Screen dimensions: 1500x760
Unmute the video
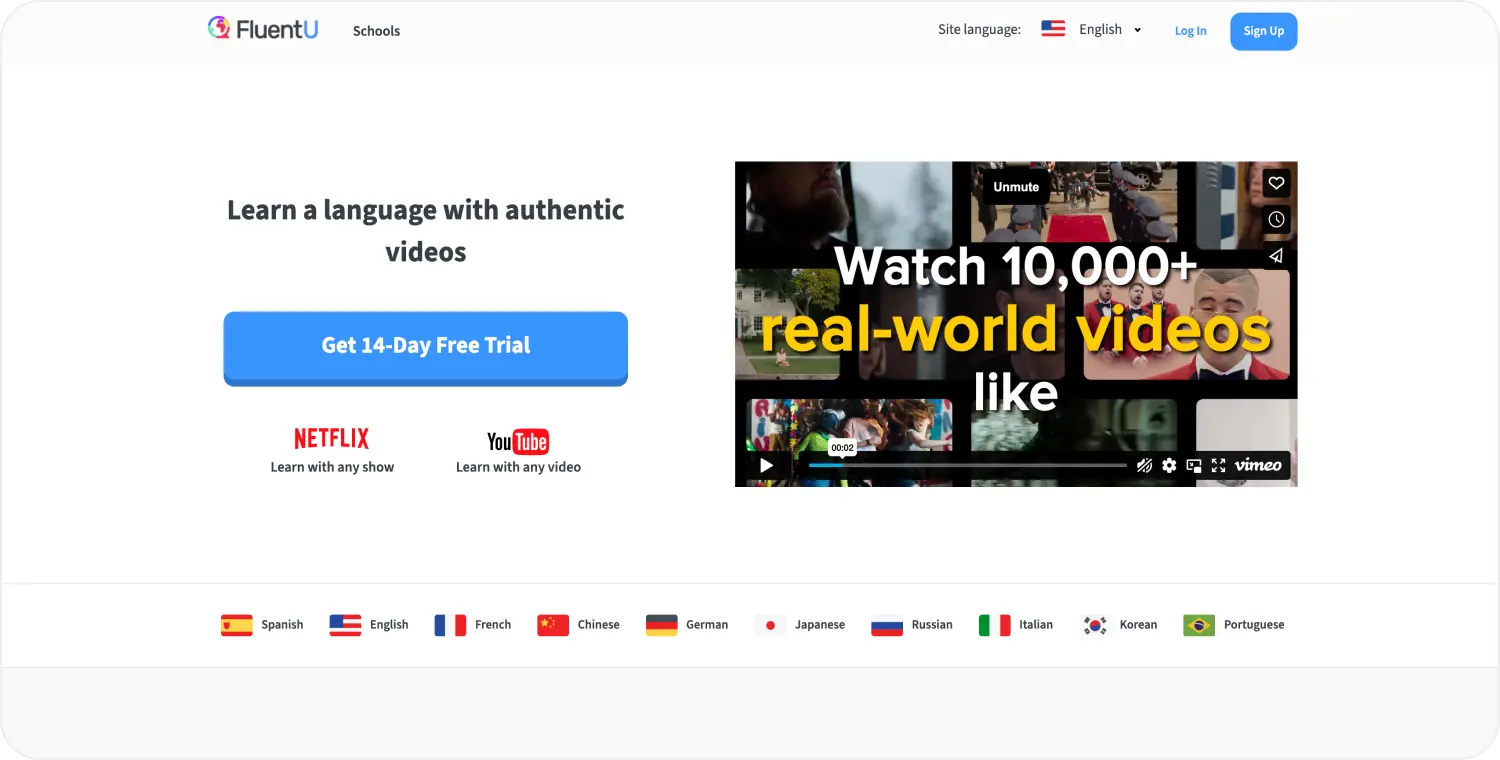coord(1015,187)
